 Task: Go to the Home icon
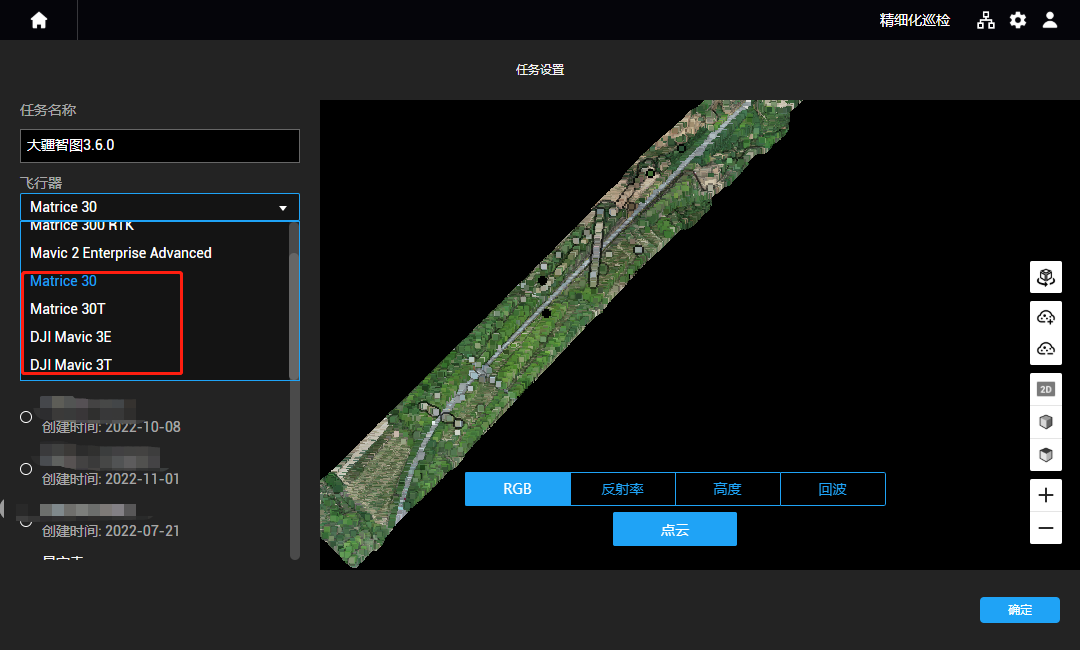point(39,20)
